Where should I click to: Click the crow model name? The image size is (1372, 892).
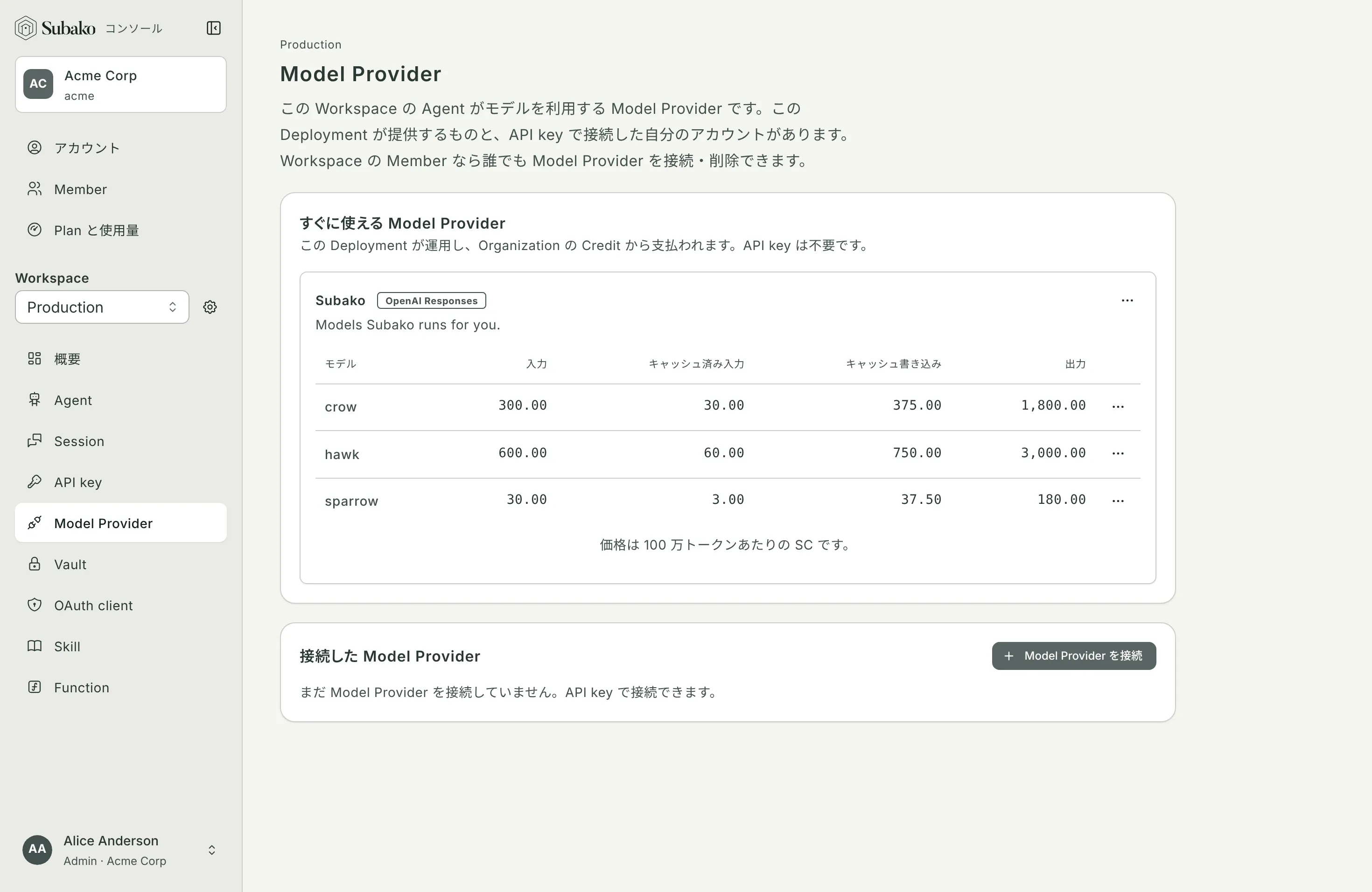coord(341,407)
